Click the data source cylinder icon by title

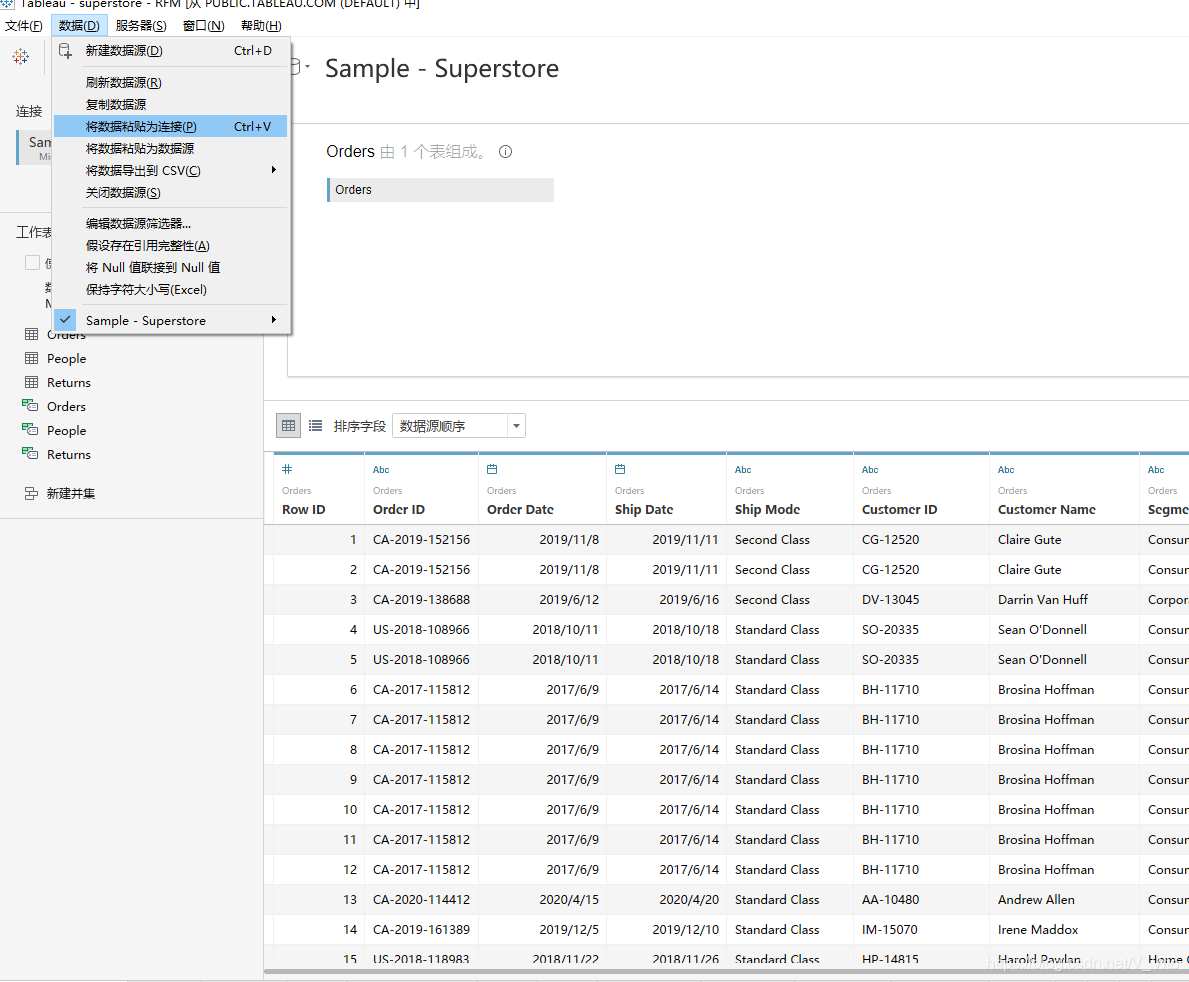coord(297,67)
